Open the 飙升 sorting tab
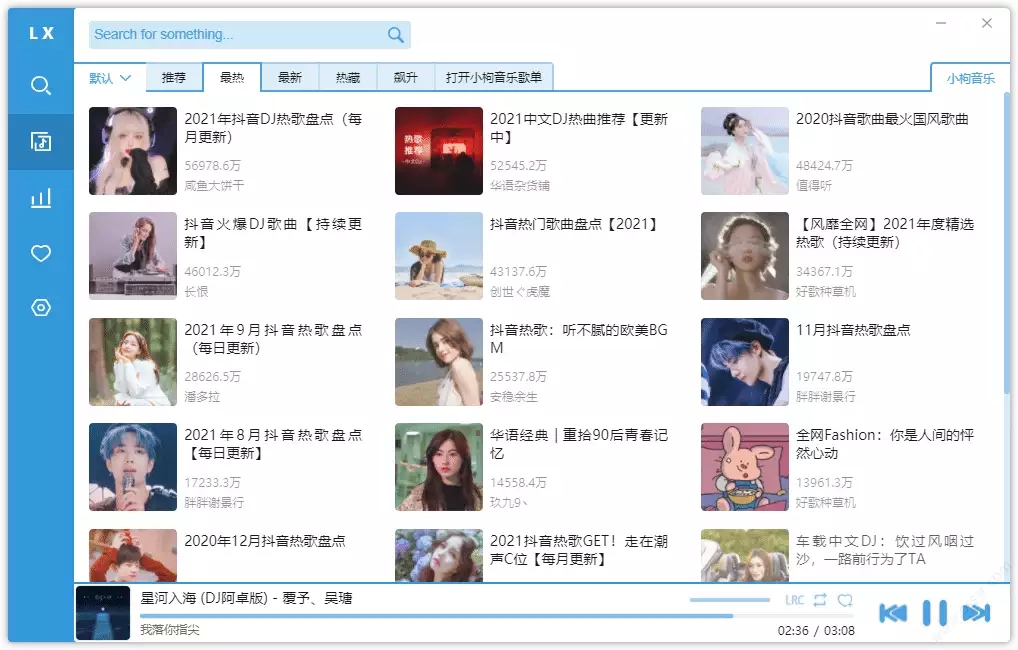 coord(405,78)
